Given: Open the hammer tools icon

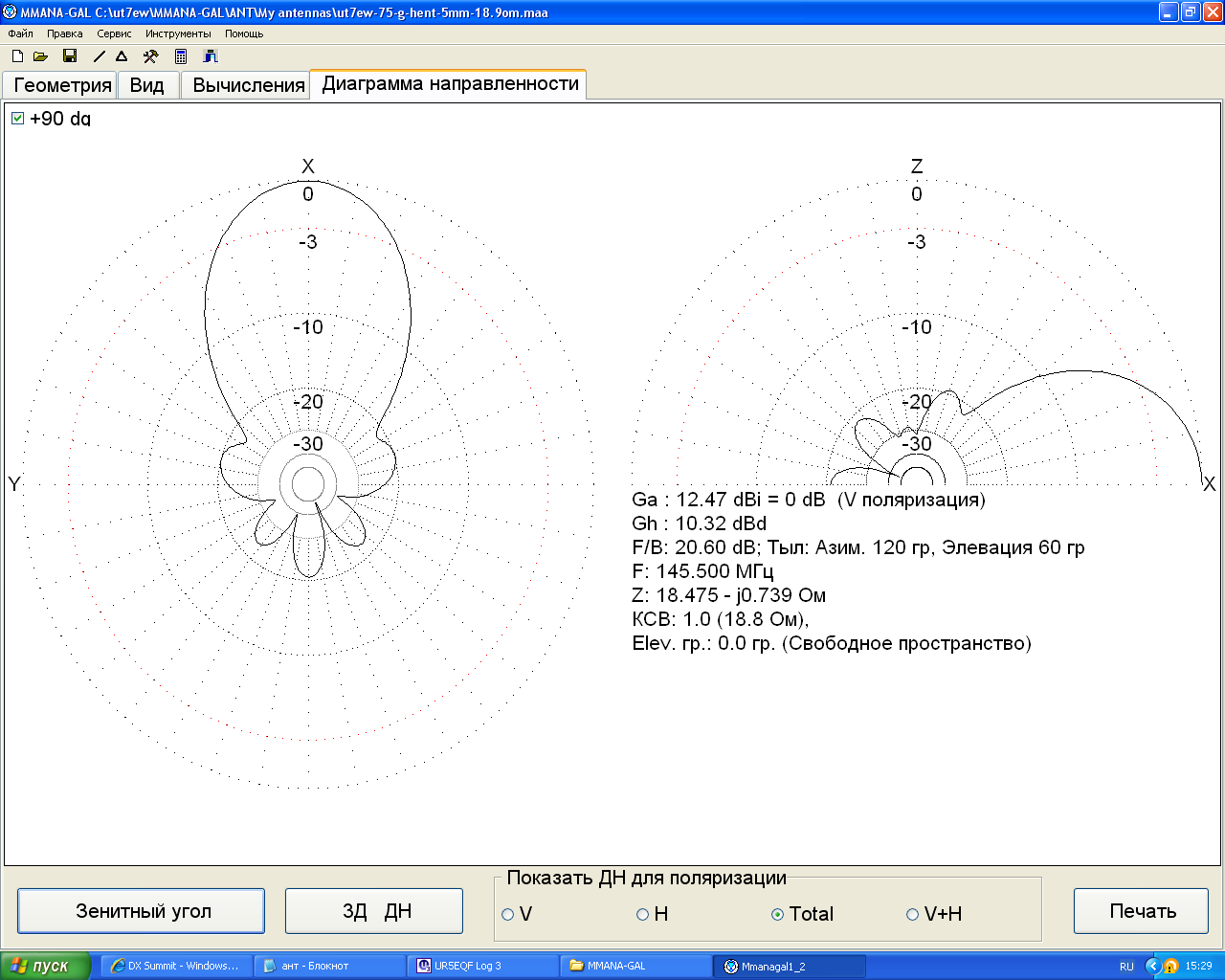Looking at the screenshot, I should (x=150, y=56).
